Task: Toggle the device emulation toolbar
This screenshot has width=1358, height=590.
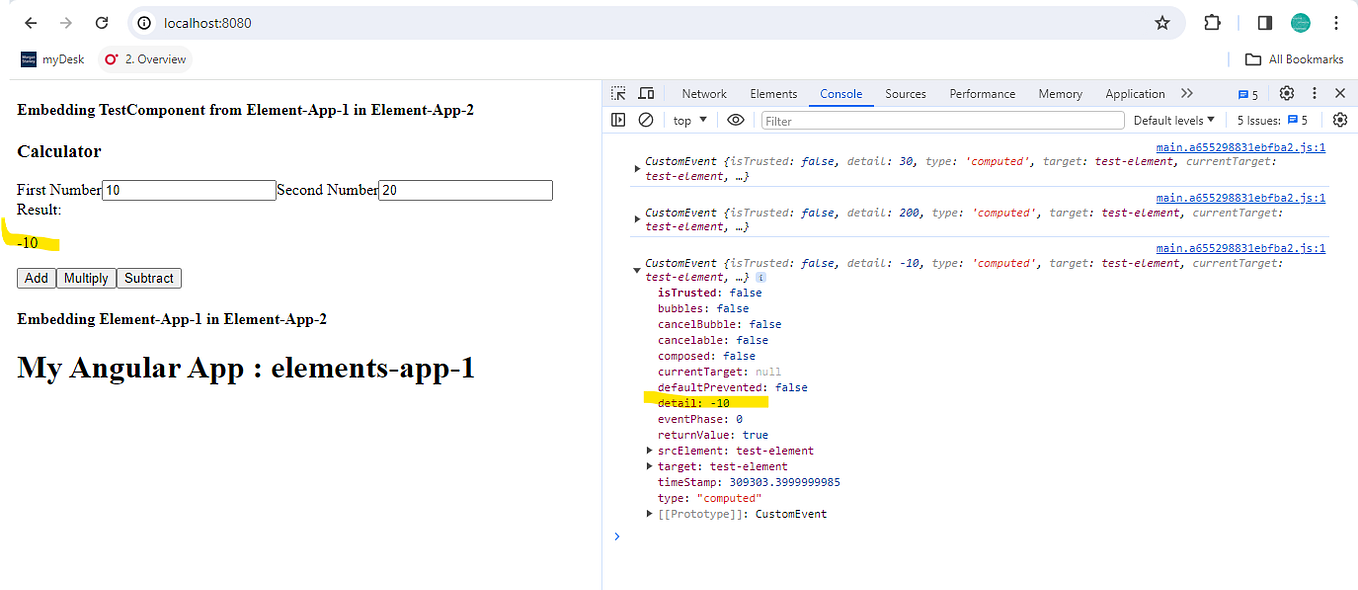Action: click(646, 93)
